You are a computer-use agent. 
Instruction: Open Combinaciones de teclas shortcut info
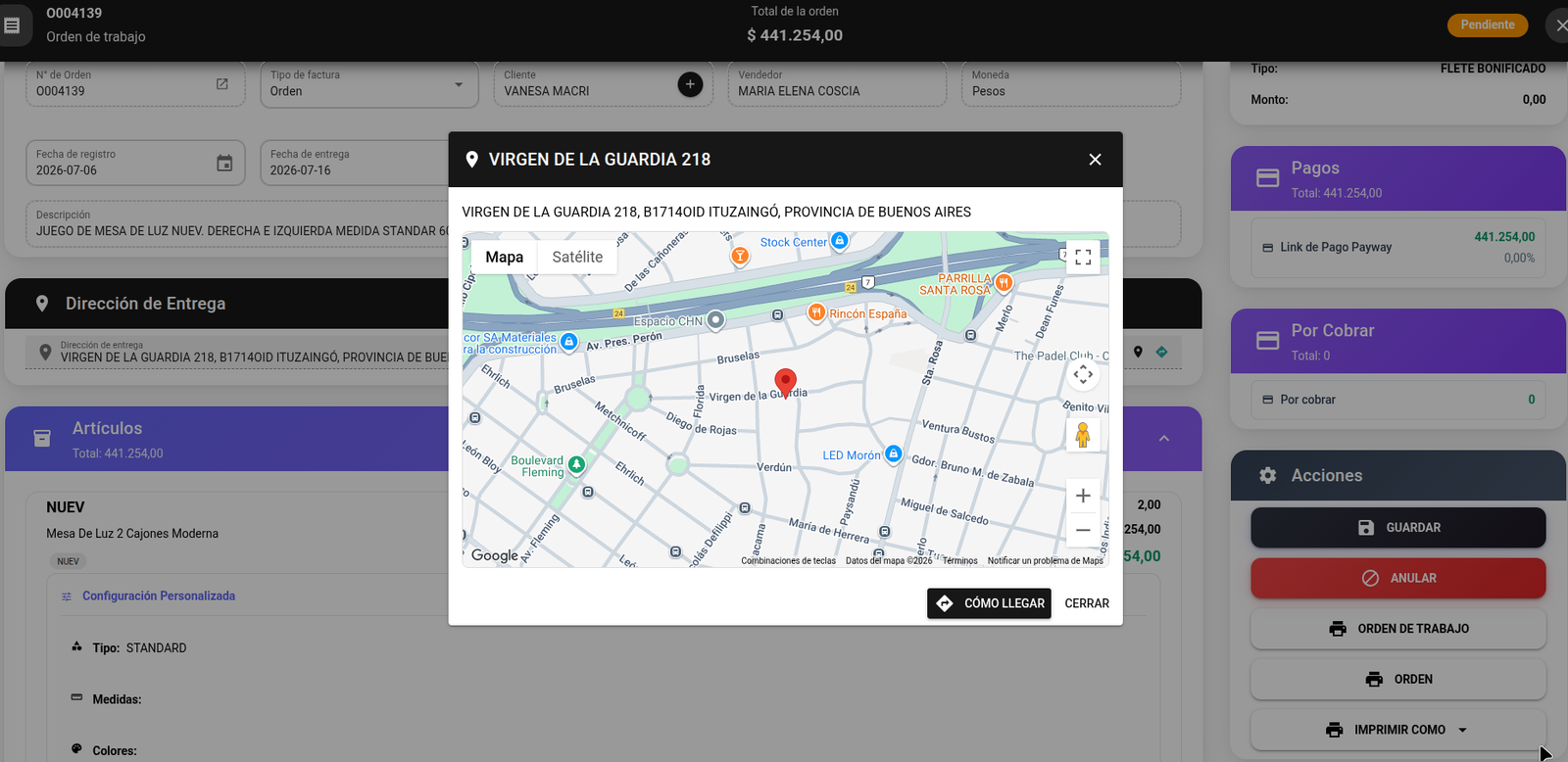[788, 561]
